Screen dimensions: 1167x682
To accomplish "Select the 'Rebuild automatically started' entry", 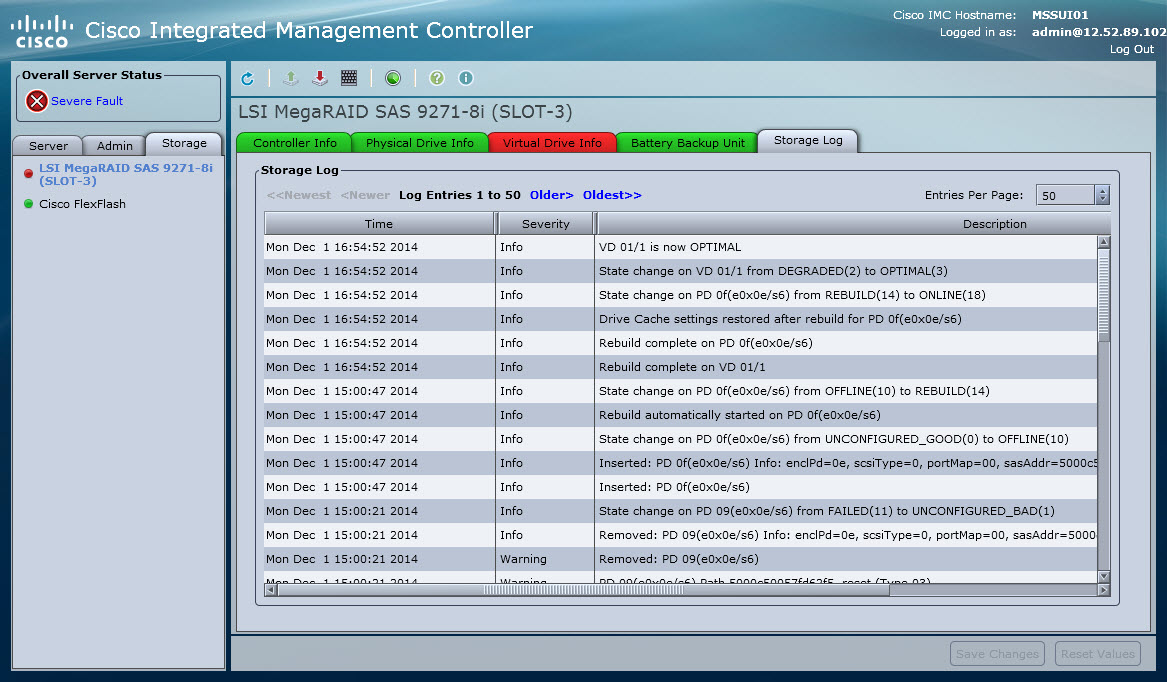I will click(x=681, y=415).
